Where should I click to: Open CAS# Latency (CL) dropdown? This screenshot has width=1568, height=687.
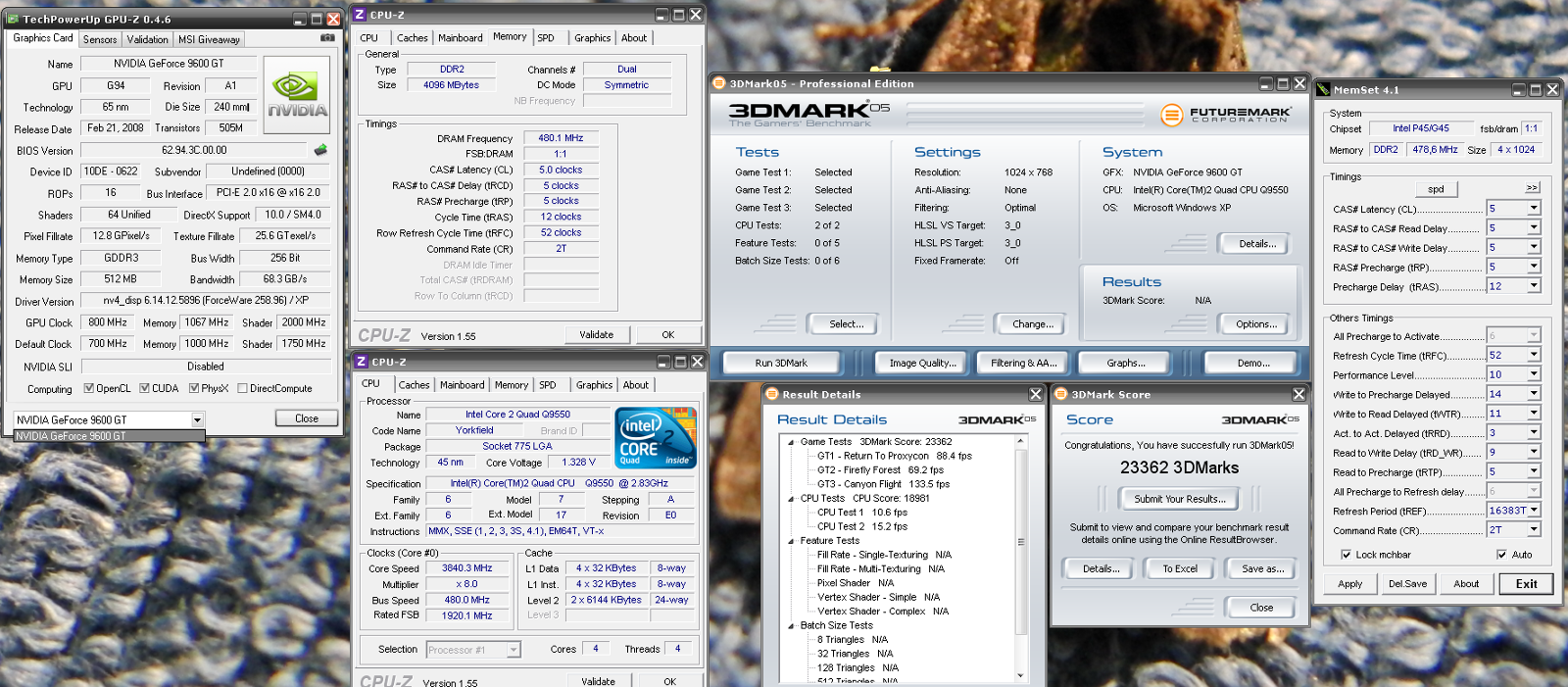click(x=1534, y=208)
